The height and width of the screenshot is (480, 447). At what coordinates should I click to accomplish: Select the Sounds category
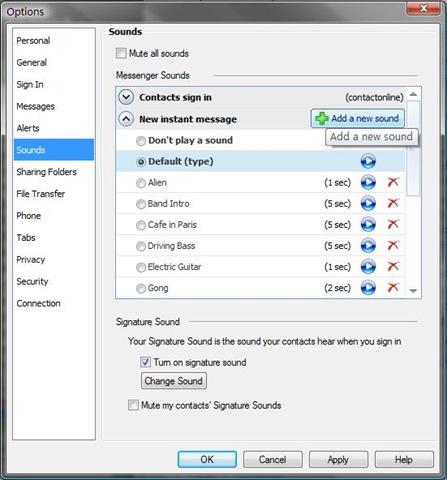[x=54, y=150]
